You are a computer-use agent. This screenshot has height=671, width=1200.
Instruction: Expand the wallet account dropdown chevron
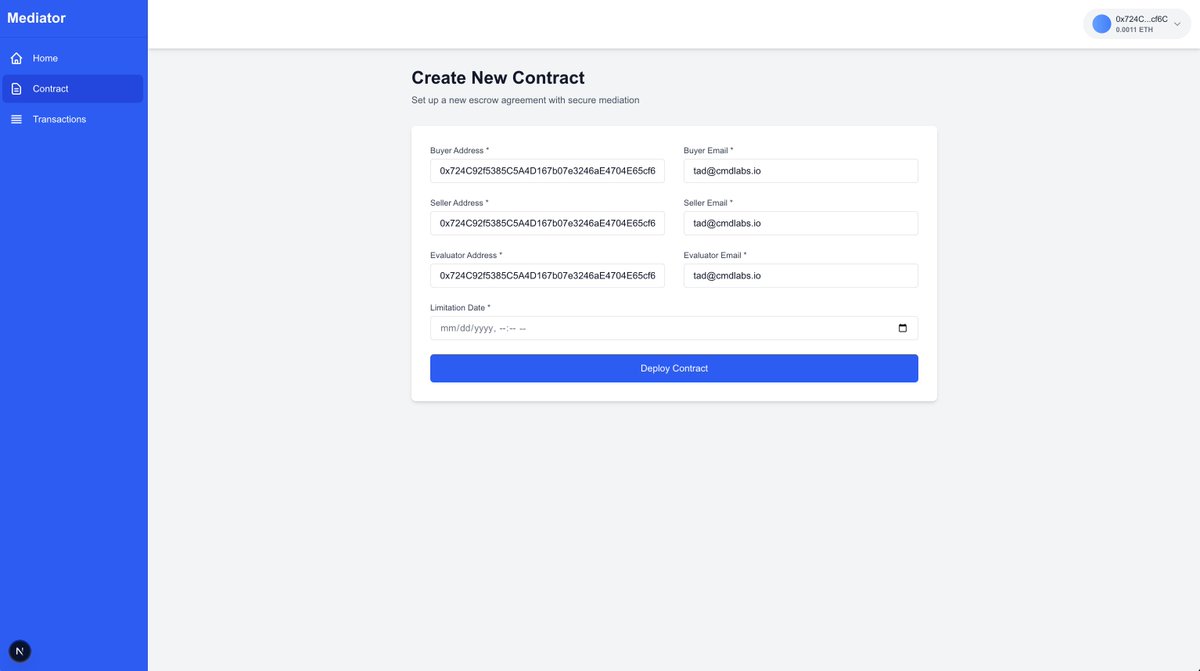tap(1175, 22)
